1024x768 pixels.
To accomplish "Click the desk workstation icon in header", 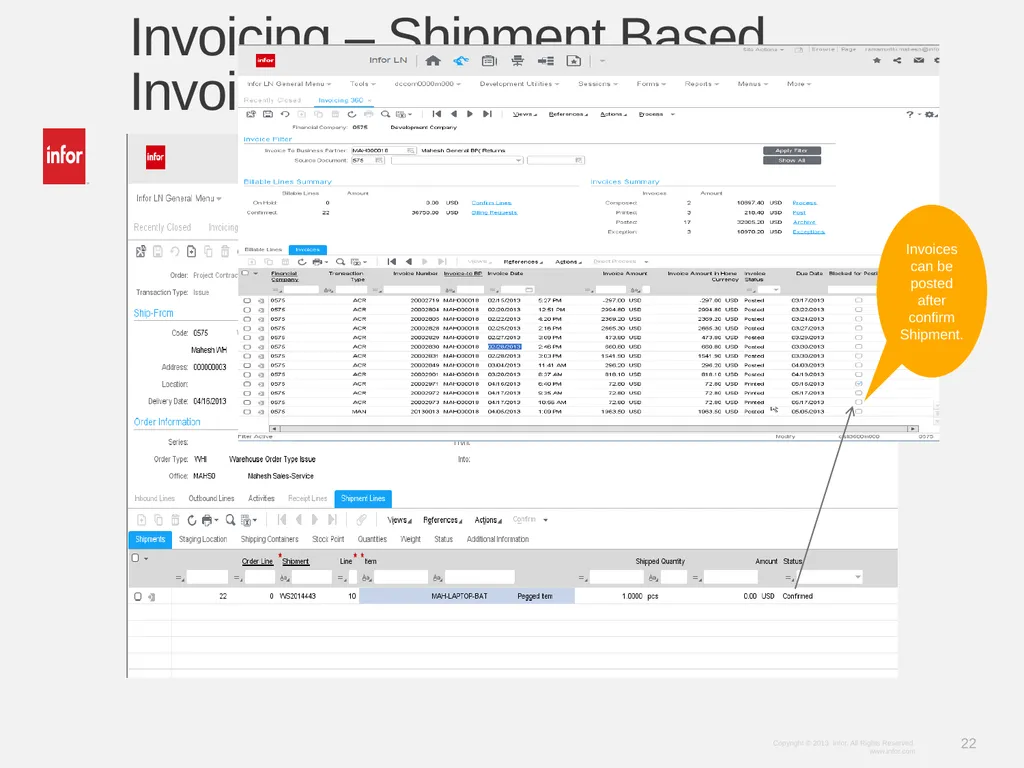I will (x=517, y=61).
